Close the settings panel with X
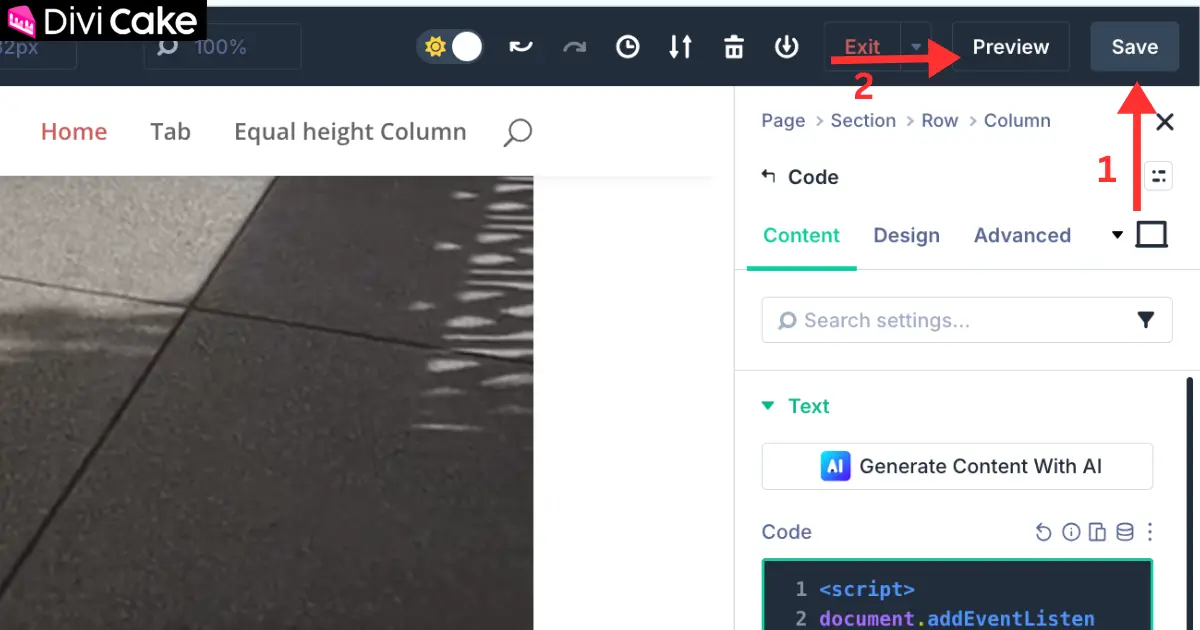The height and width of the screenshot is (630, 1200). [1164, 122]
